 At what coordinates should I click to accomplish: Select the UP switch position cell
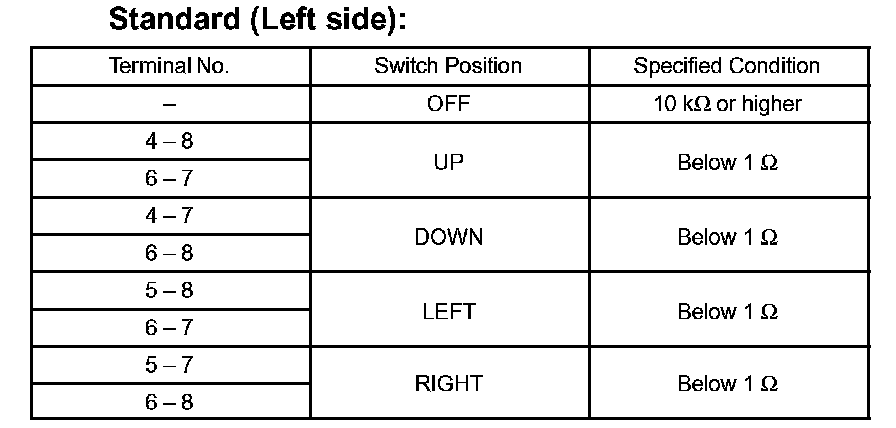coord(448,161)
